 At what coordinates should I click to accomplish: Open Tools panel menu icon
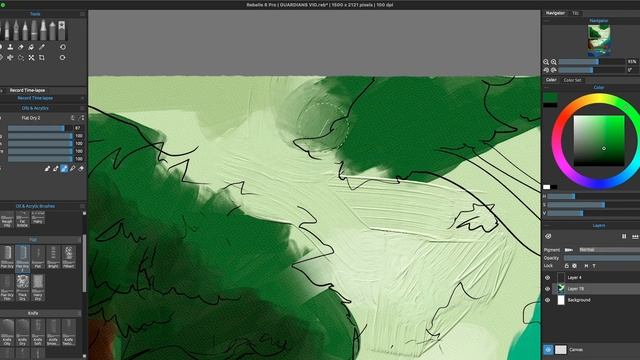(82, 14)
